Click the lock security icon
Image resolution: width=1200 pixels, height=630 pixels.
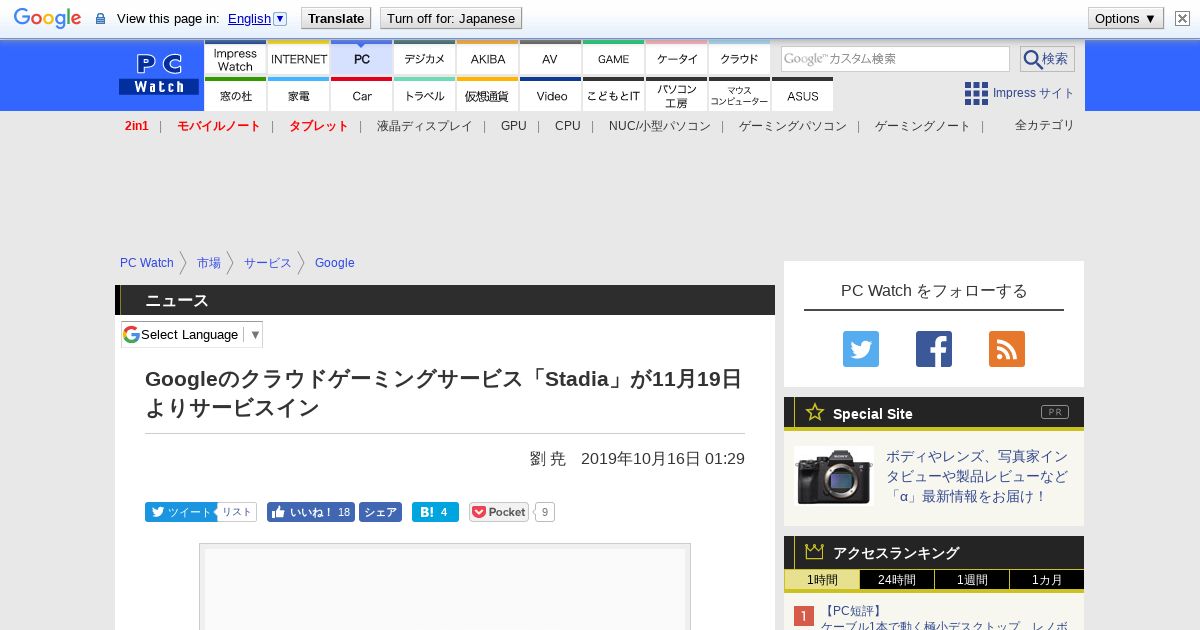pyautogui.click(x=100, y=19)
